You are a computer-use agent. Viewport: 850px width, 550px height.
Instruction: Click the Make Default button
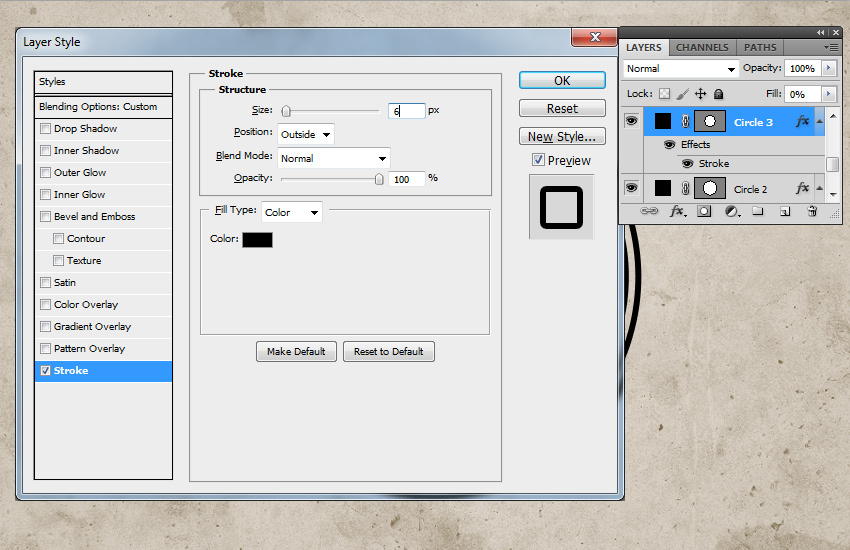tap(296, 352)
